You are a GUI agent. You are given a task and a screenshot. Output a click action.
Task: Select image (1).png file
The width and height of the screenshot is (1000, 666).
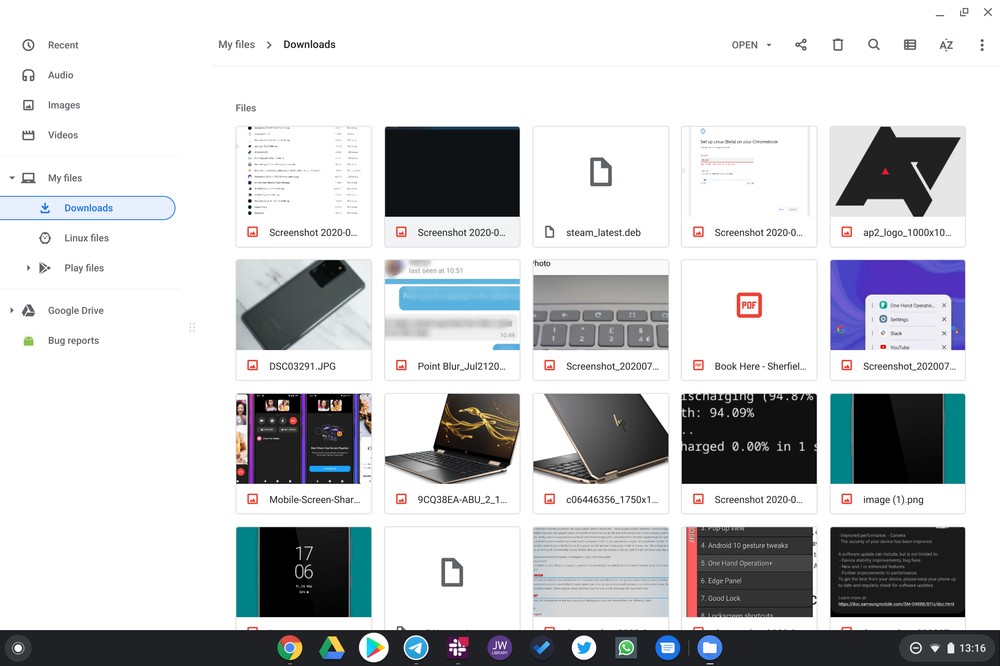coord(897,454)
